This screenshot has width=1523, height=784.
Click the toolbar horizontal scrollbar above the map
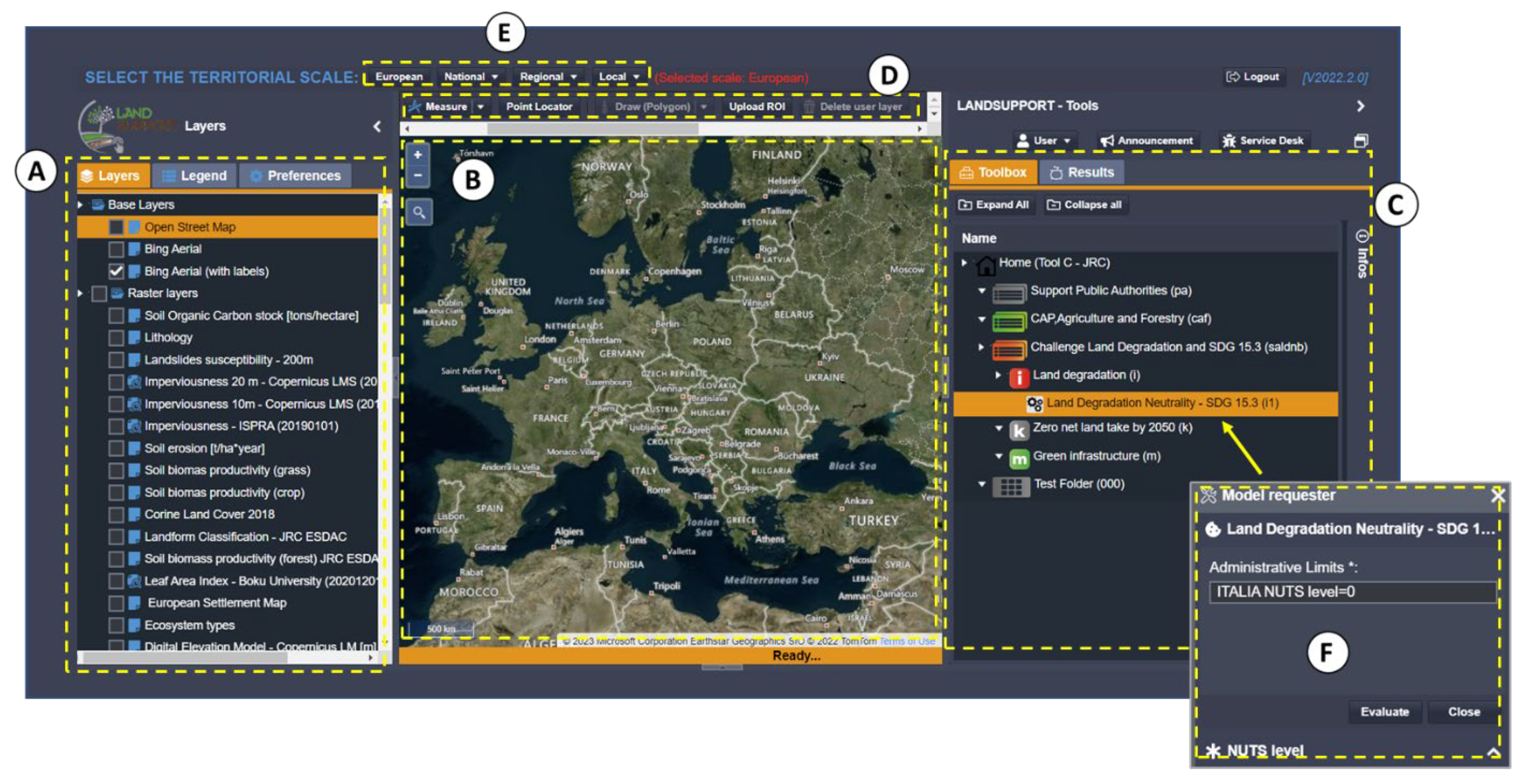click(591, 128)
